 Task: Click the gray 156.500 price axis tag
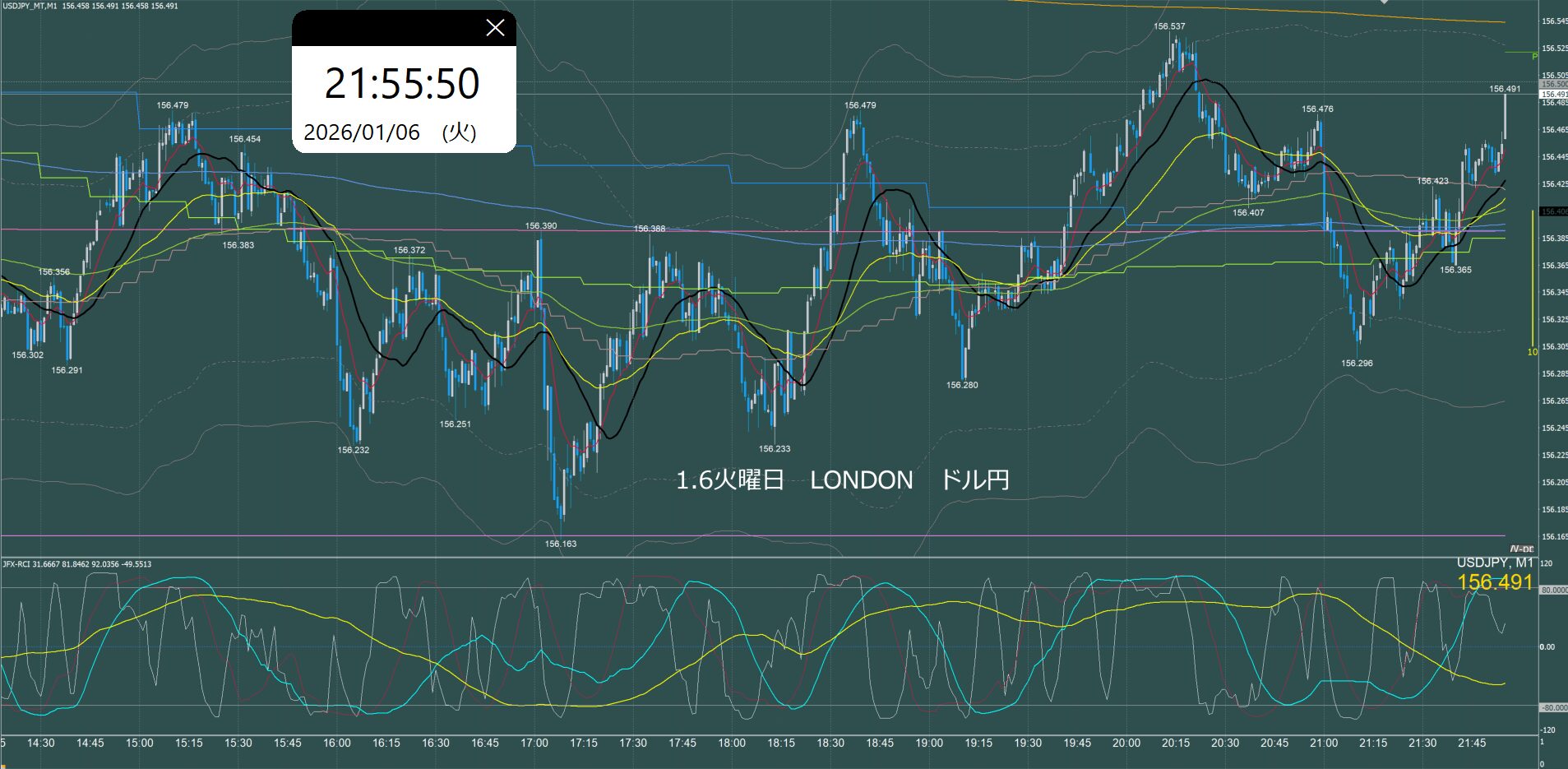[1553, 84]
